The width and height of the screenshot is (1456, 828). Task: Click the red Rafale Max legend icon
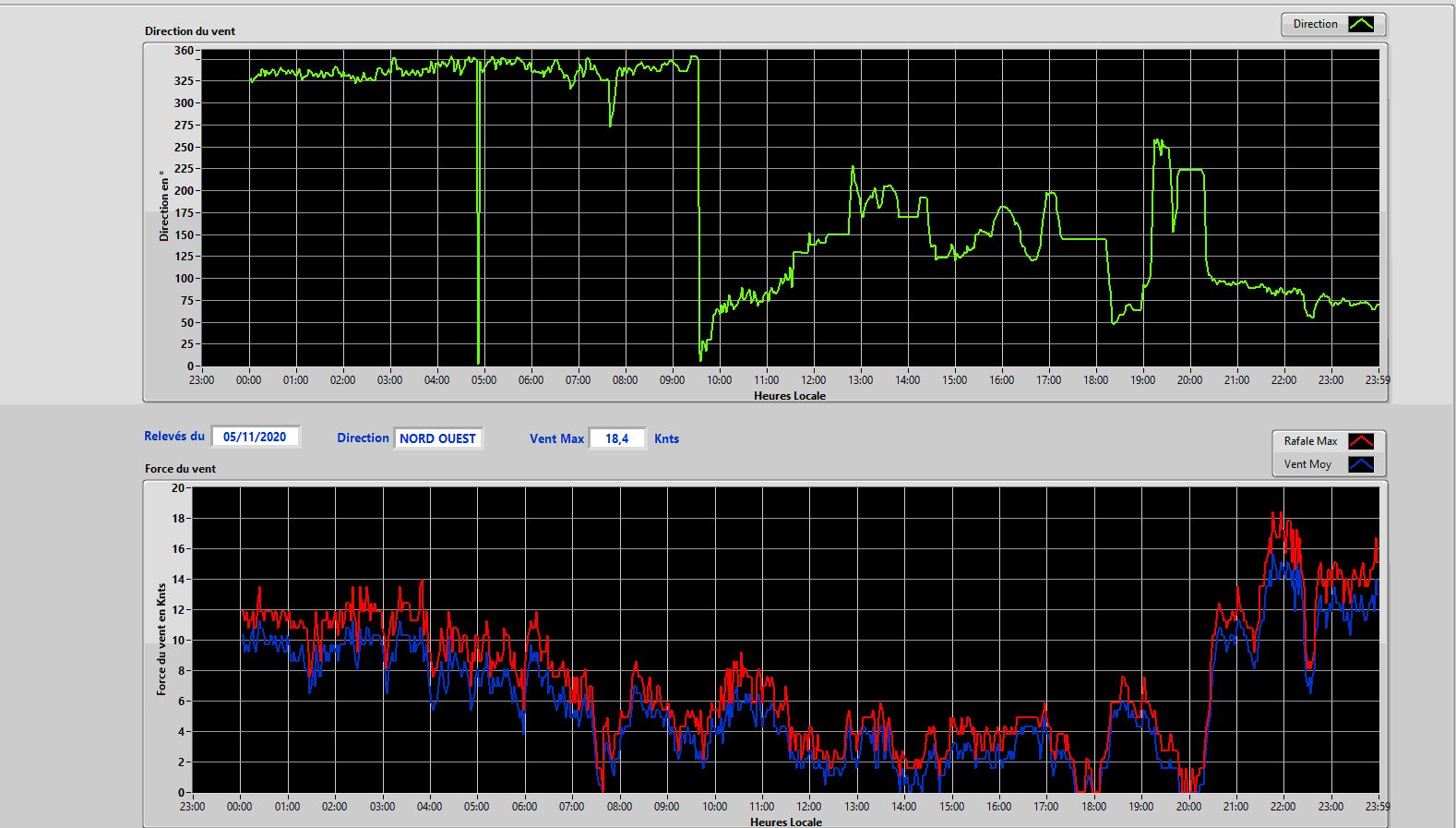[x=1361, y=441]
